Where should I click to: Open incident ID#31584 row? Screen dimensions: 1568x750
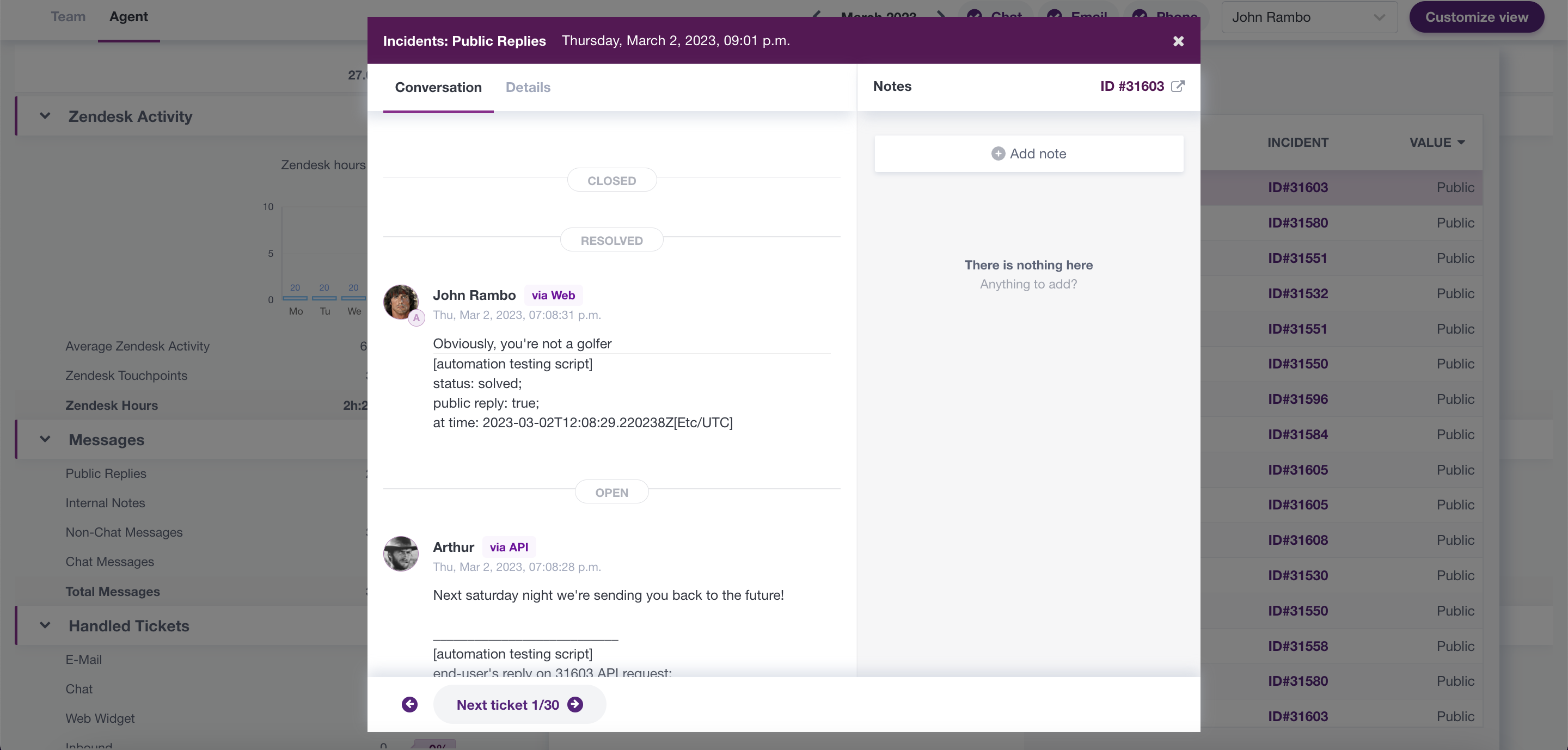point(1298,435)
